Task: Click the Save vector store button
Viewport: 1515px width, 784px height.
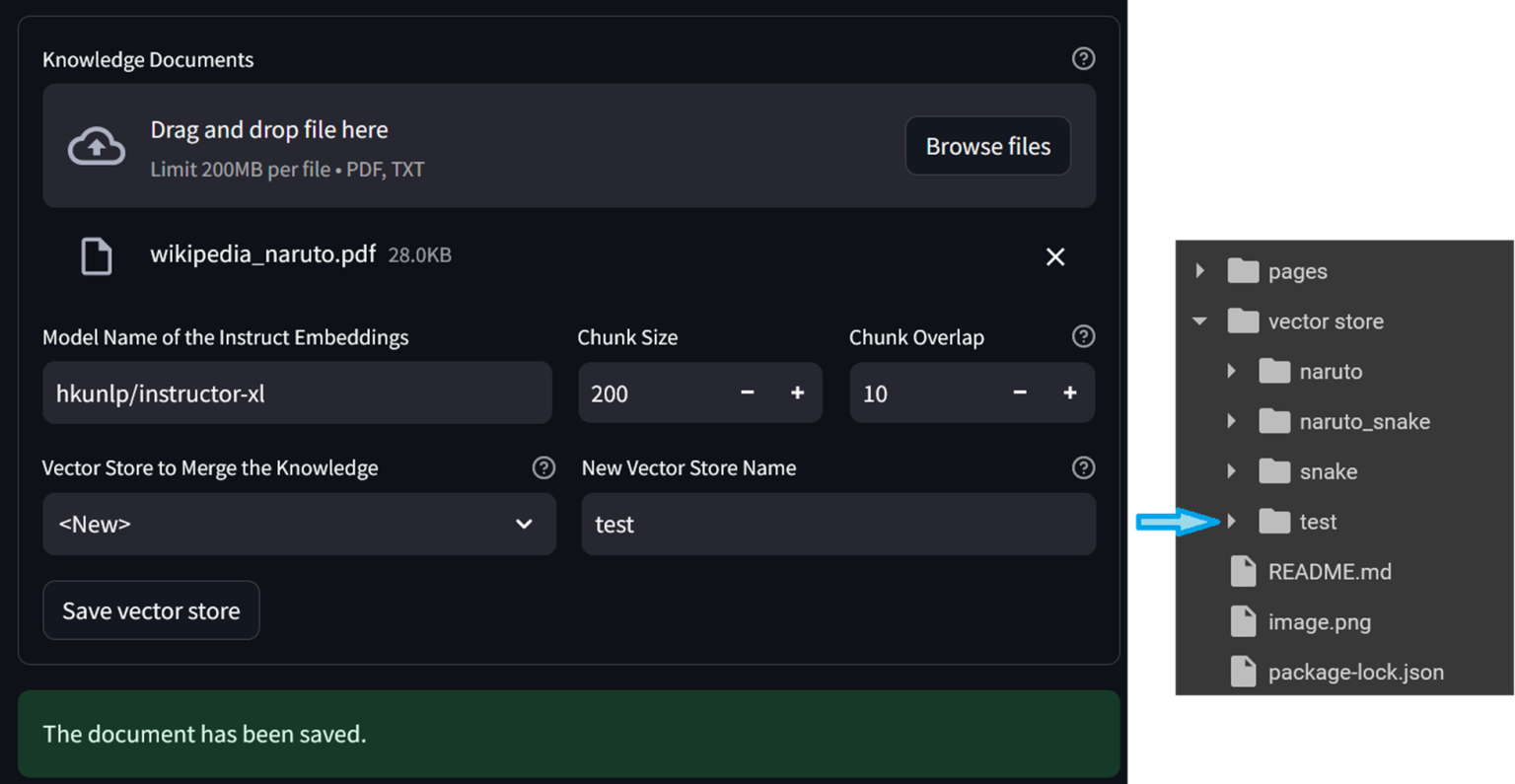Action: pyautogui.click(x=151, y=610)
